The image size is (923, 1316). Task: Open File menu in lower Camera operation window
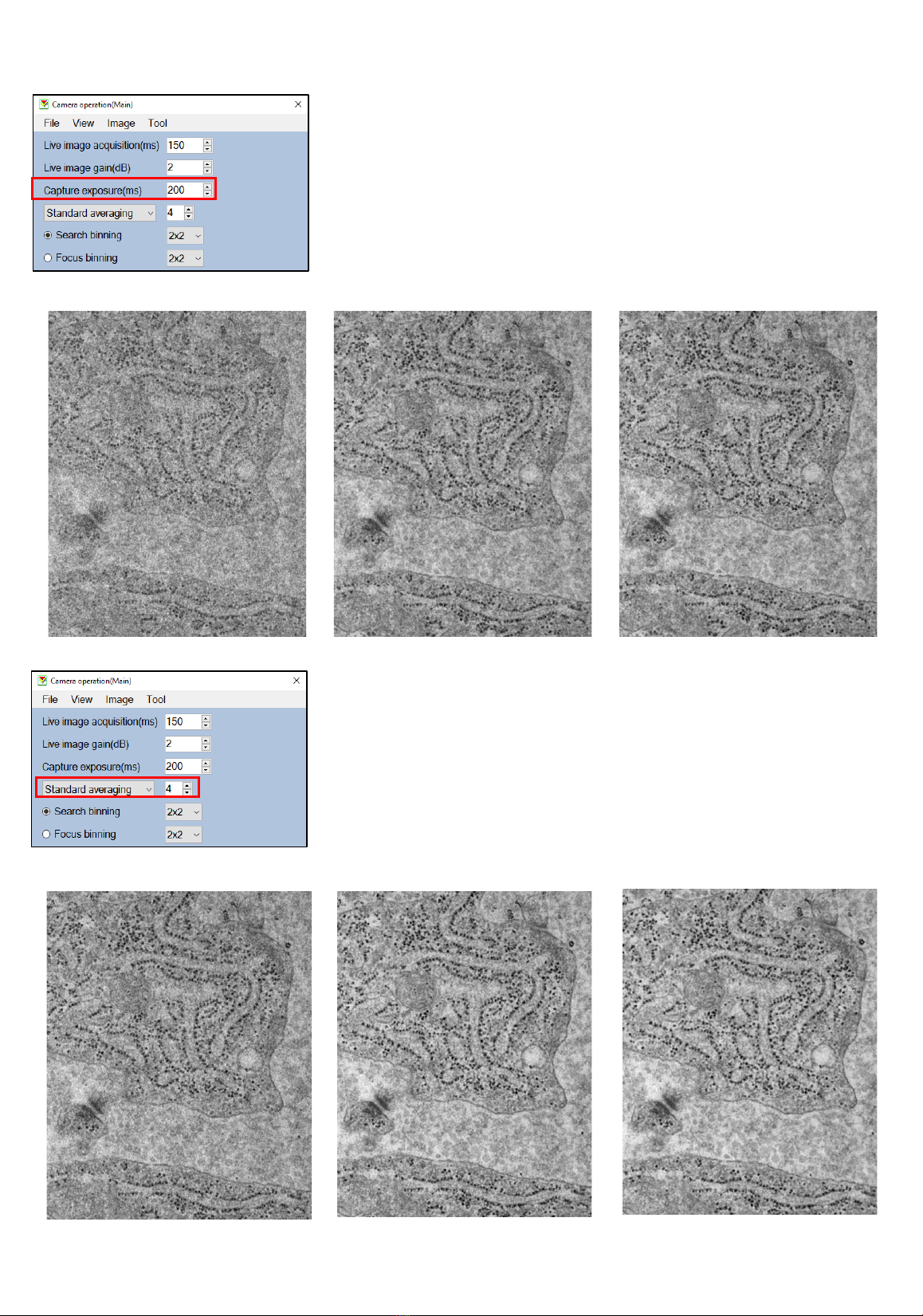click(x=50, y=700)
